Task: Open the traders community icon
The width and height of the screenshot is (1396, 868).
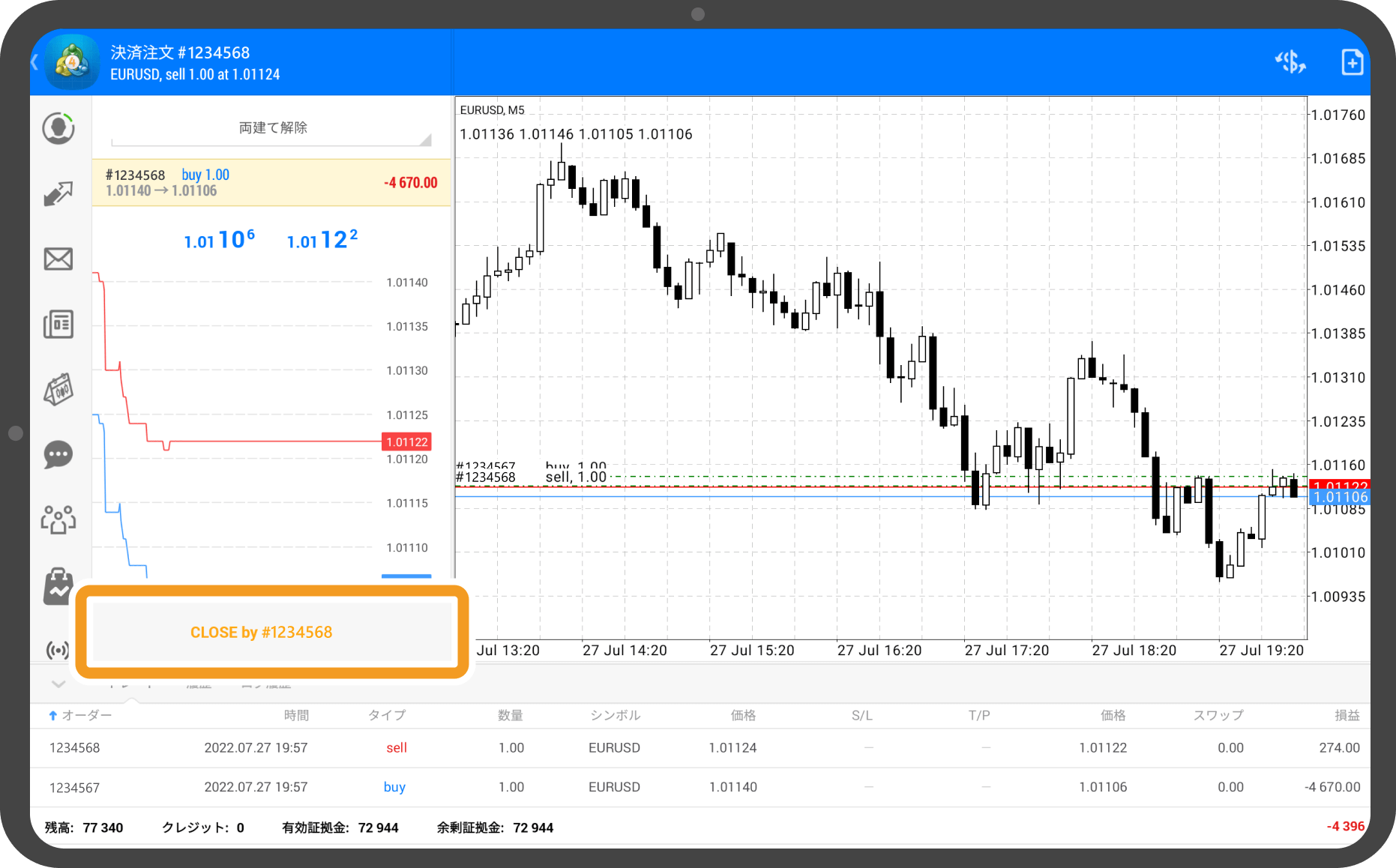Action: (58, 519)
